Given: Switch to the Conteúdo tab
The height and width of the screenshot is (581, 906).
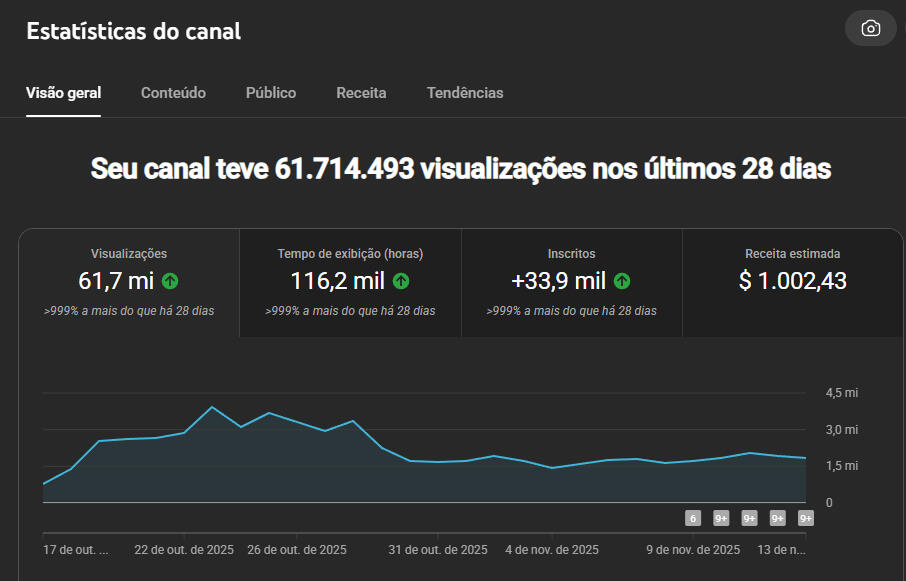Looking at the screenshot, I should [173, 93].
